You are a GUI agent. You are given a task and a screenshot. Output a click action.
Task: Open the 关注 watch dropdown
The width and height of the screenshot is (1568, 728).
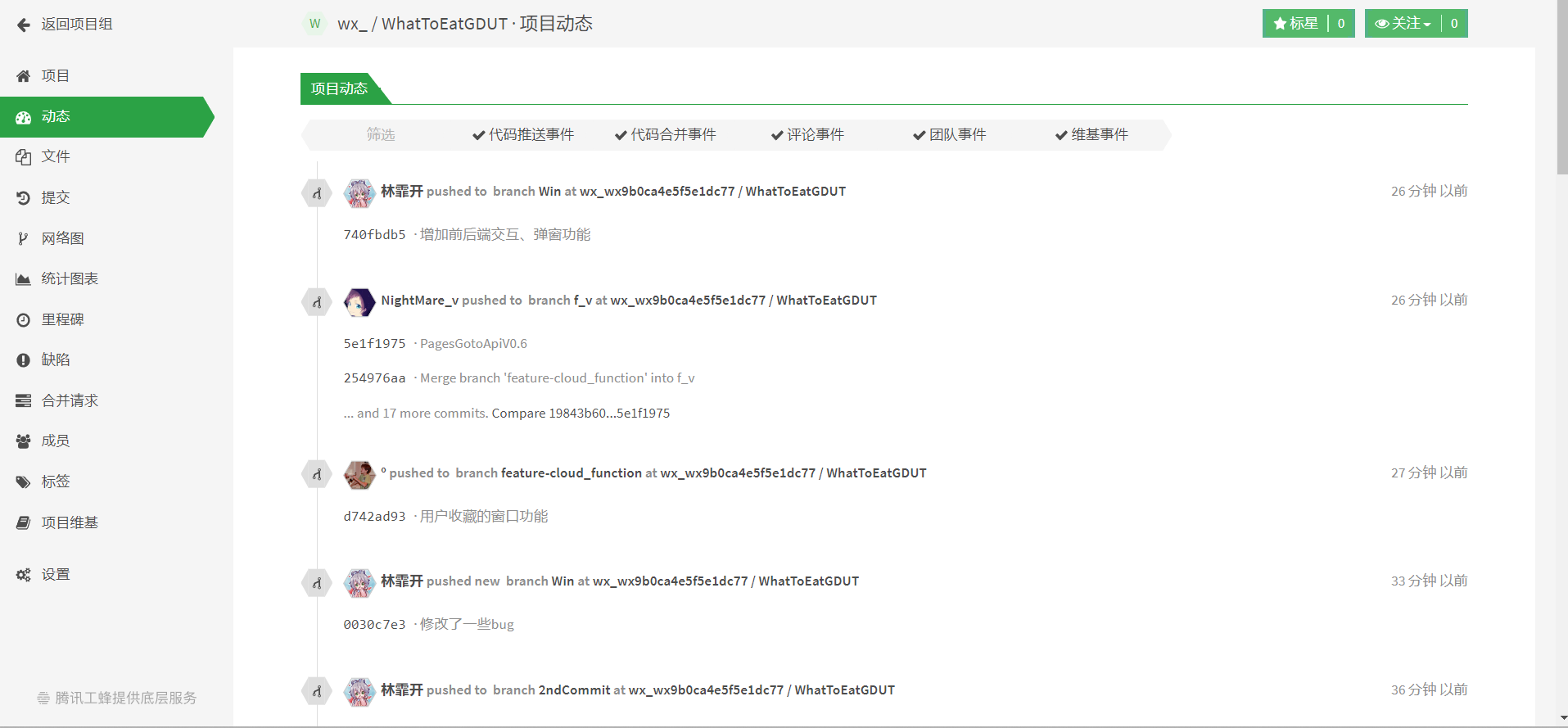pyautogui.click(x=1403, y=24)
